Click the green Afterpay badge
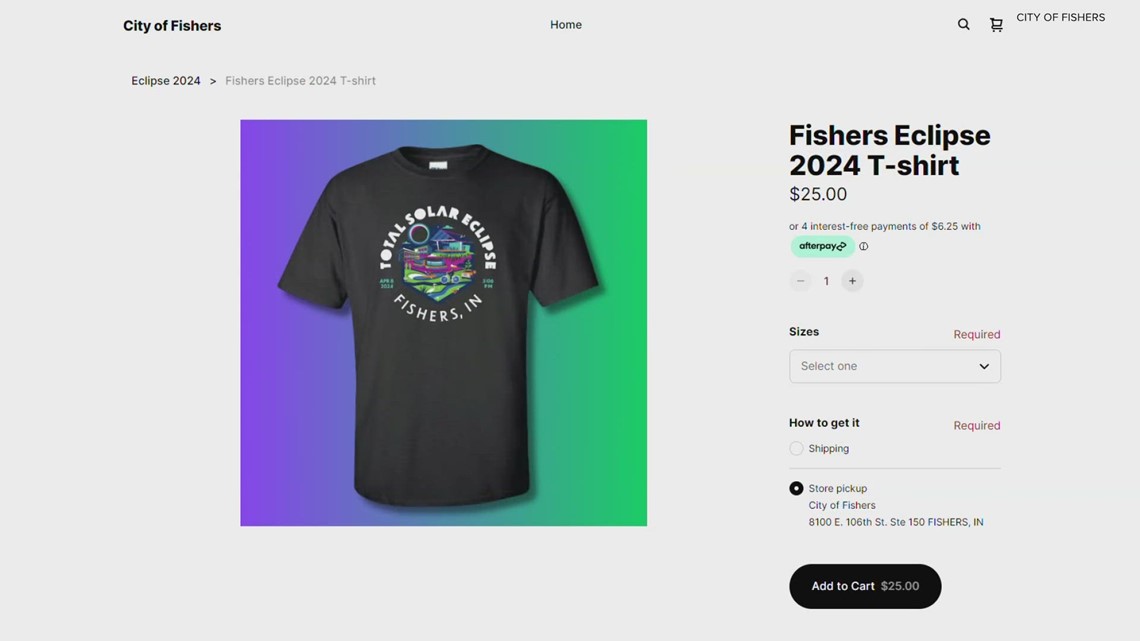 coord(822,246)
